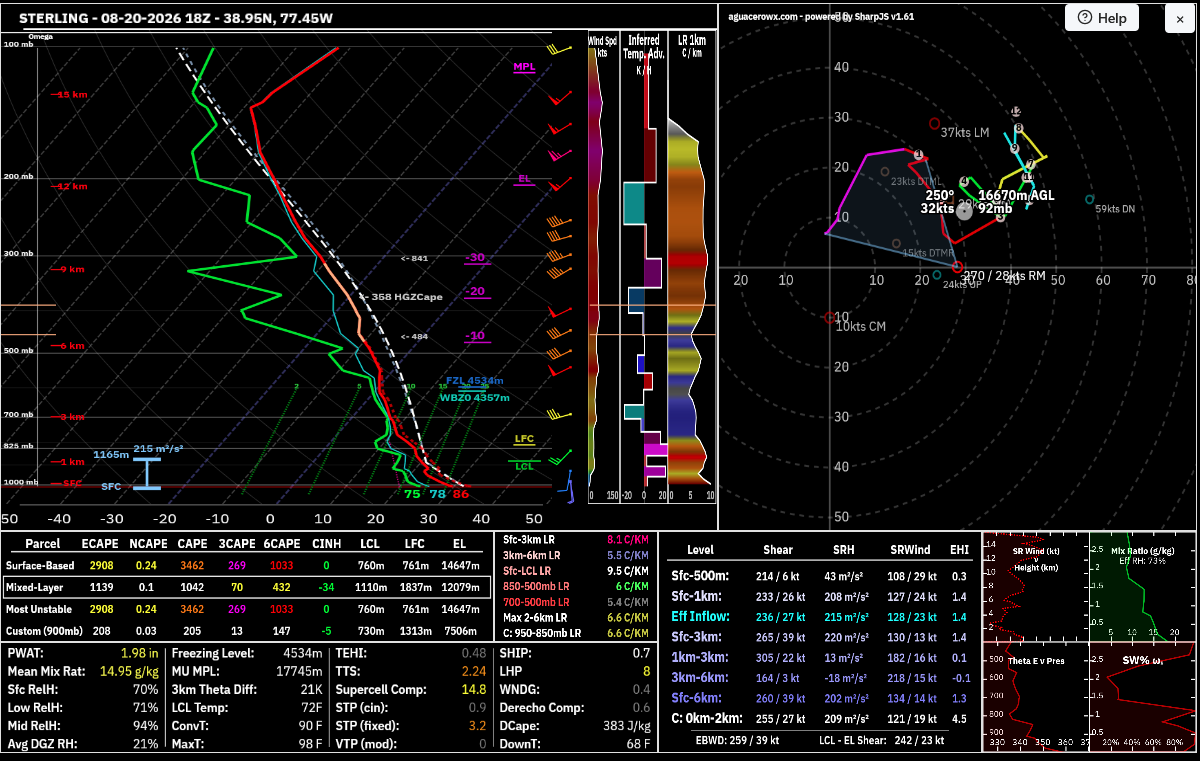
Task: Click the 358 HGZCape label on the skew-T
Action: (407, 297)
